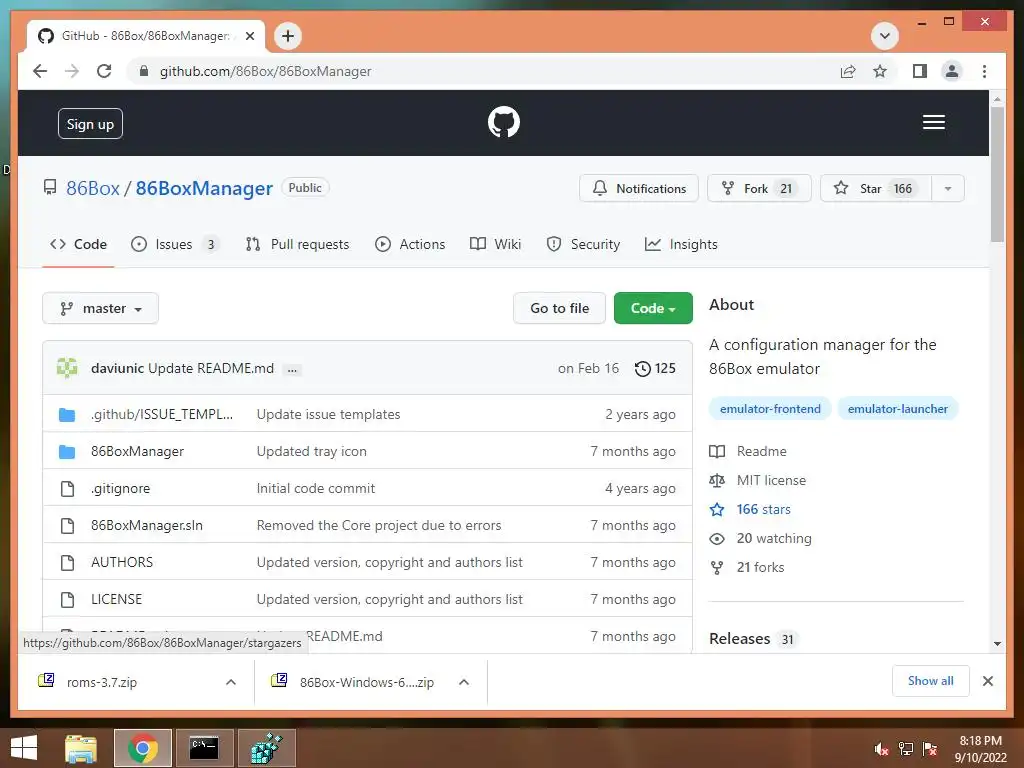1024x768 pixels.
Task: Expand commit message ellipsis button
Action: 292,370
